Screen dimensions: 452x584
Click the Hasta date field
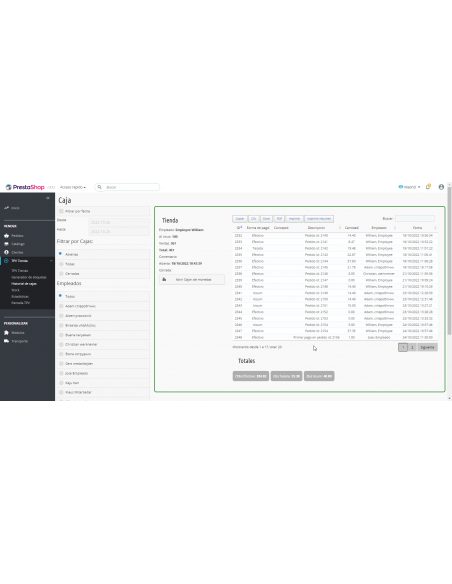tap(119, 231)
